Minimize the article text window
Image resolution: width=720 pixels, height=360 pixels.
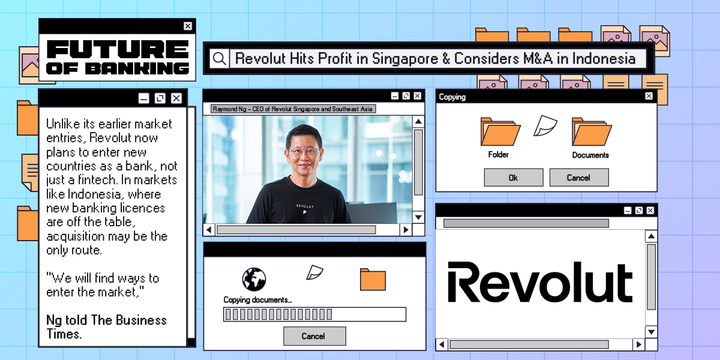coord(144,98)
